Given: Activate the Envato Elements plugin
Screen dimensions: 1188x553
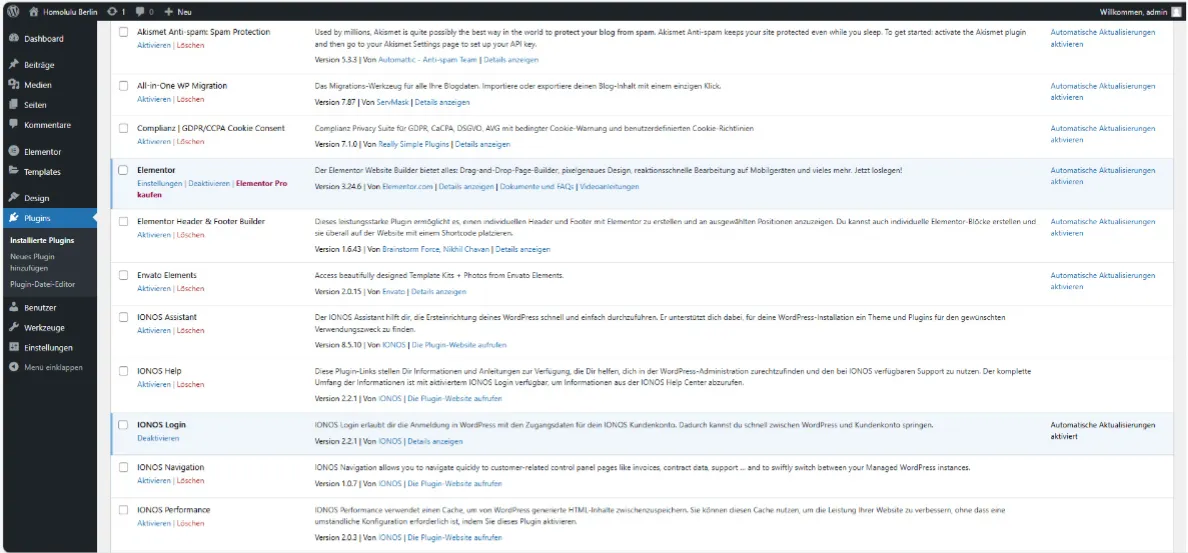Looking at the screenshot, I should [x=154, y=289].
